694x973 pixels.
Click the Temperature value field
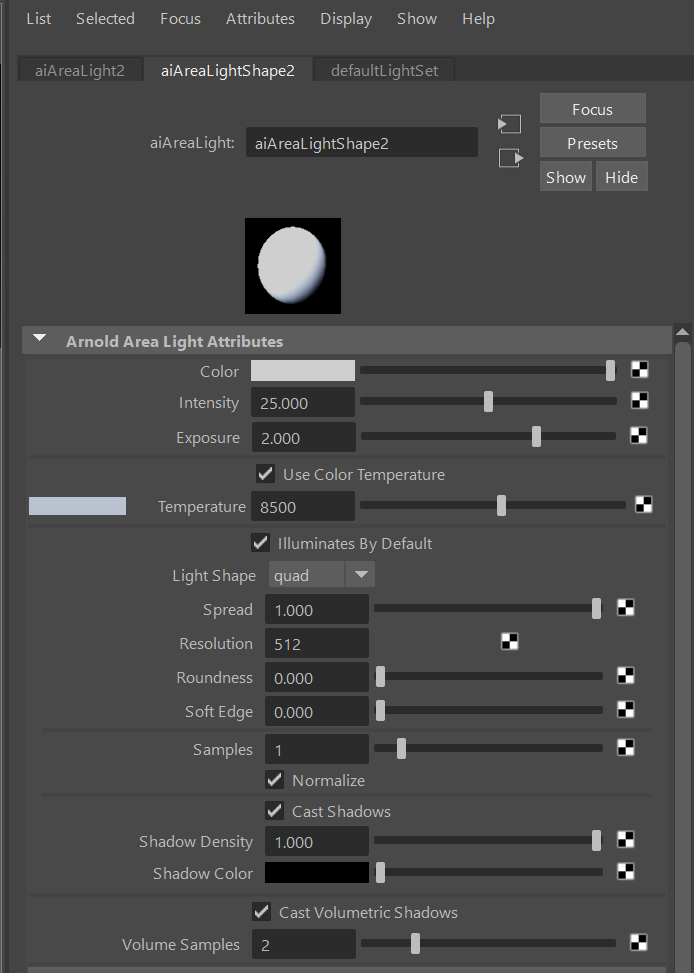[303, 506]
